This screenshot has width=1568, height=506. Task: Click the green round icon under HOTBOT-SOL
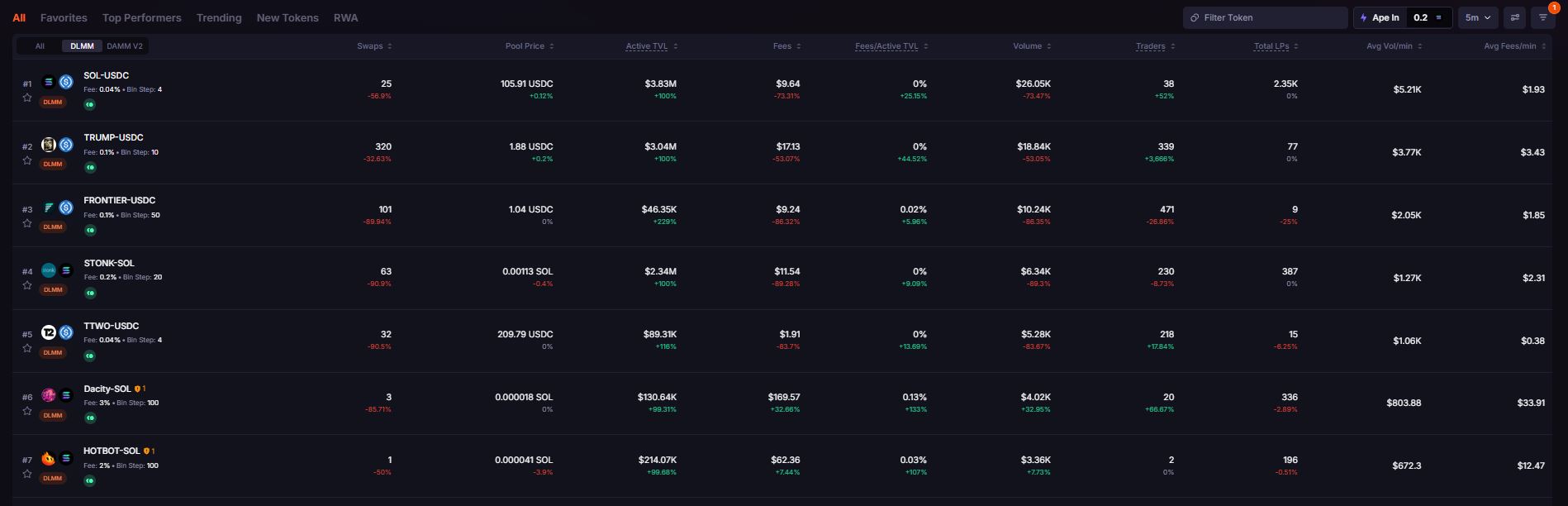89,480
